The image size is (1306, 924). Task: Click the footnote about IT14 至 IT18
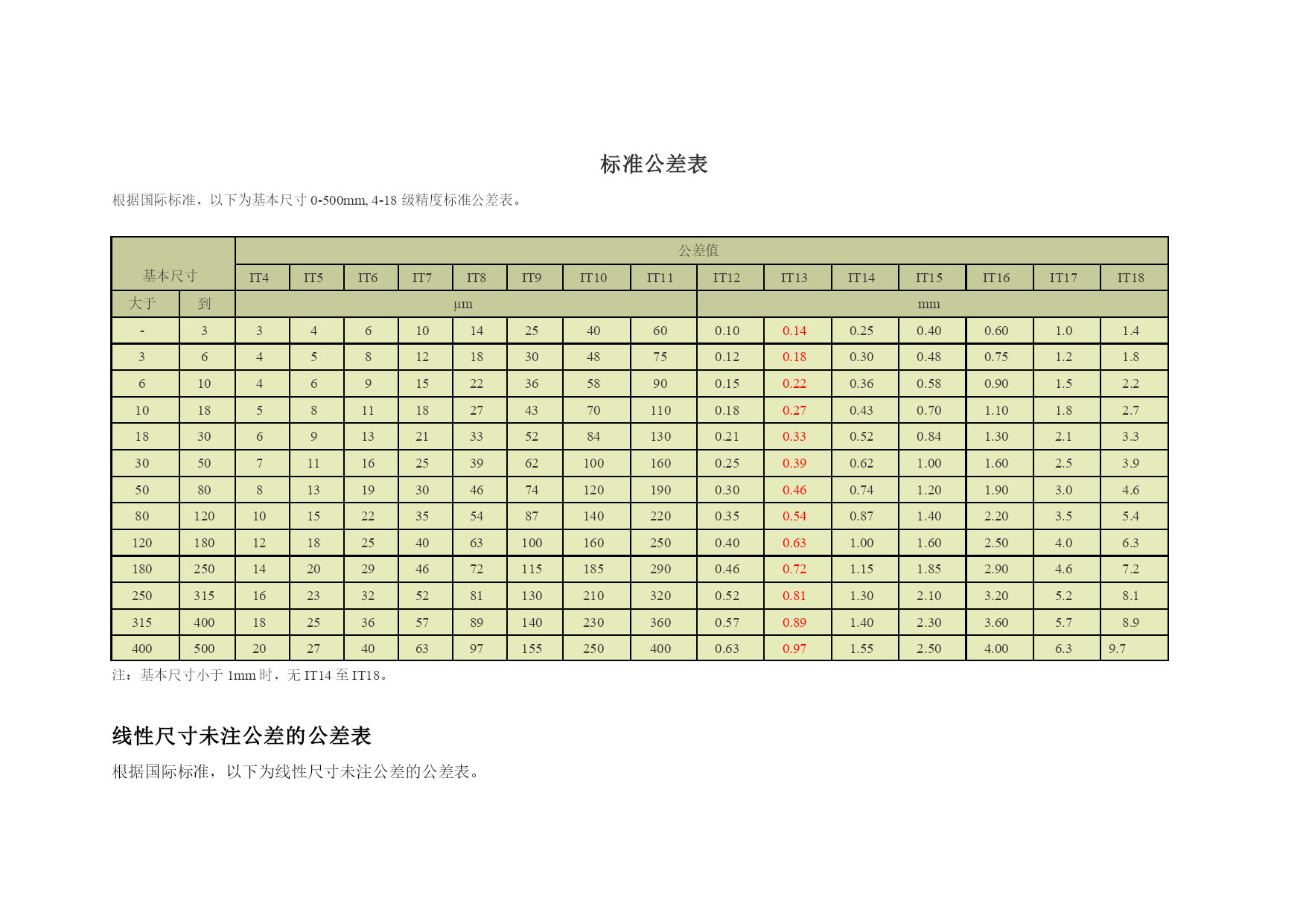(250, 675)
